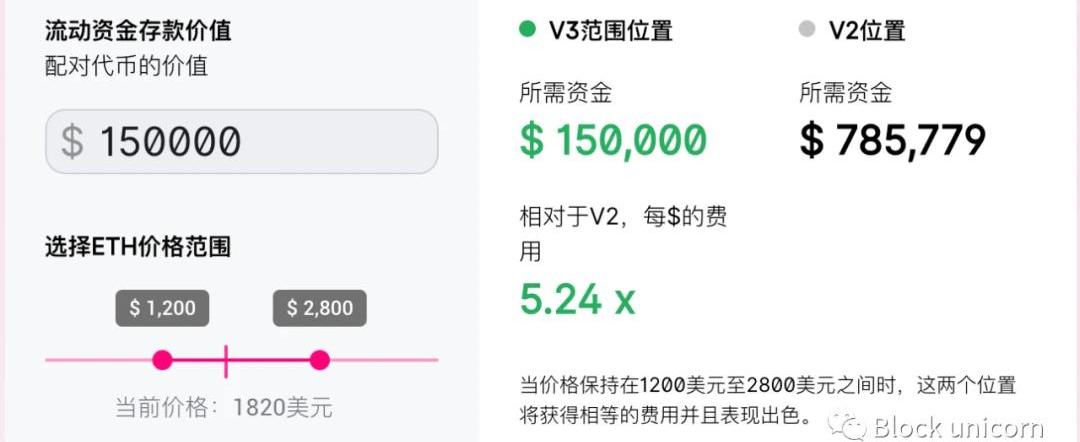Image resolution: width=1080 pixels, height=442 pixels.
Task: Click the dollar sign in the deposit field
Action: tap(72, 142)
